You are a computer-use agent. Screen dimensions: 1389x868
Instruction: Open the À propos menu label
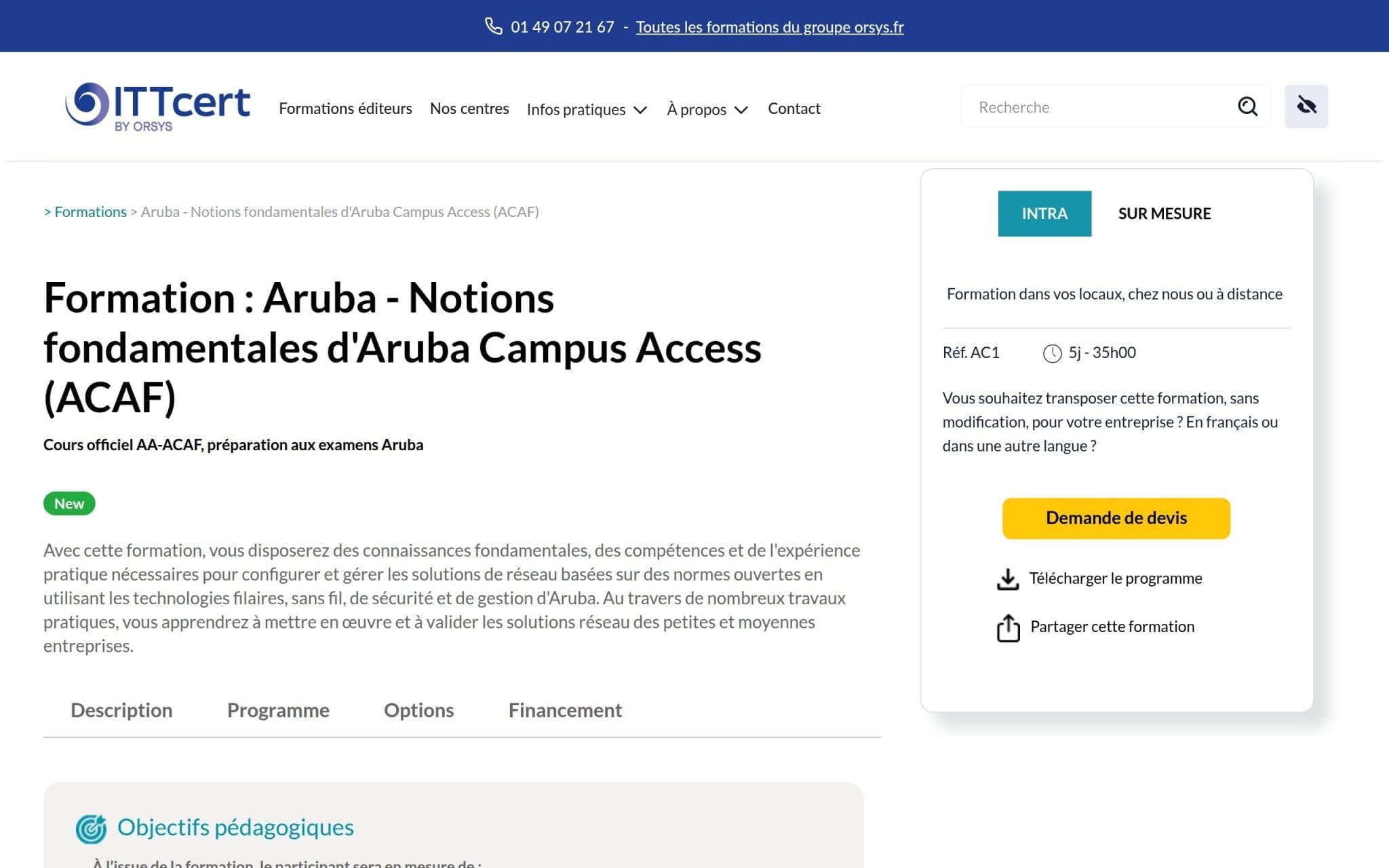click(x=697, y=109)
